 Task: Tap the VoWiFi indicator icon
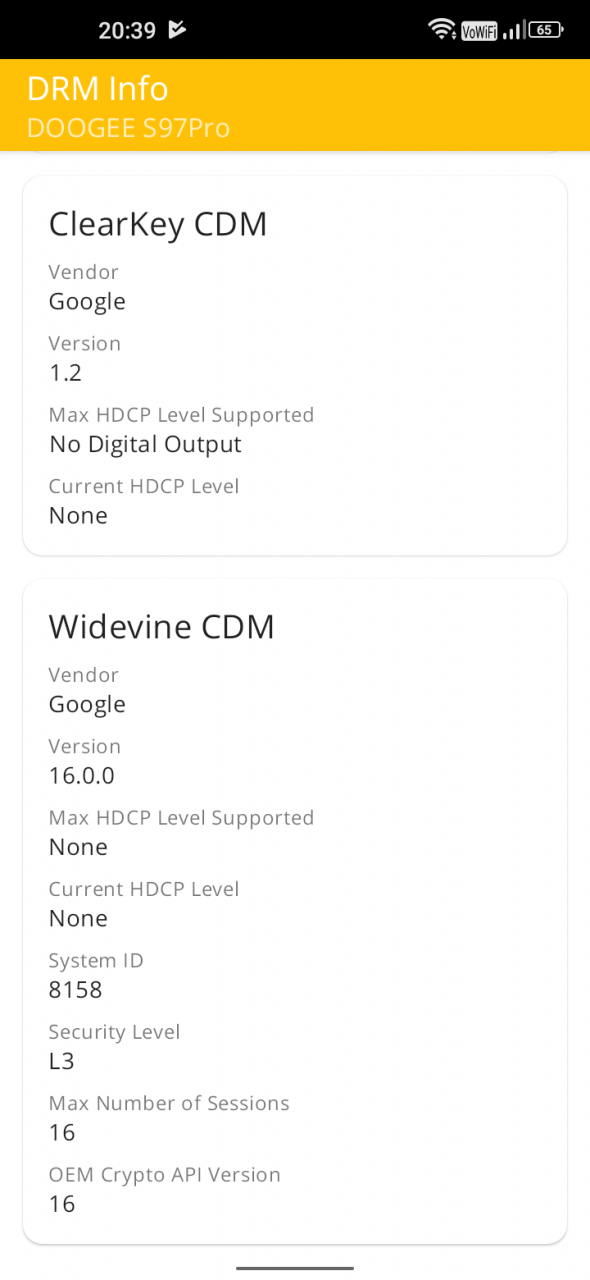click(x=479, y=31)
